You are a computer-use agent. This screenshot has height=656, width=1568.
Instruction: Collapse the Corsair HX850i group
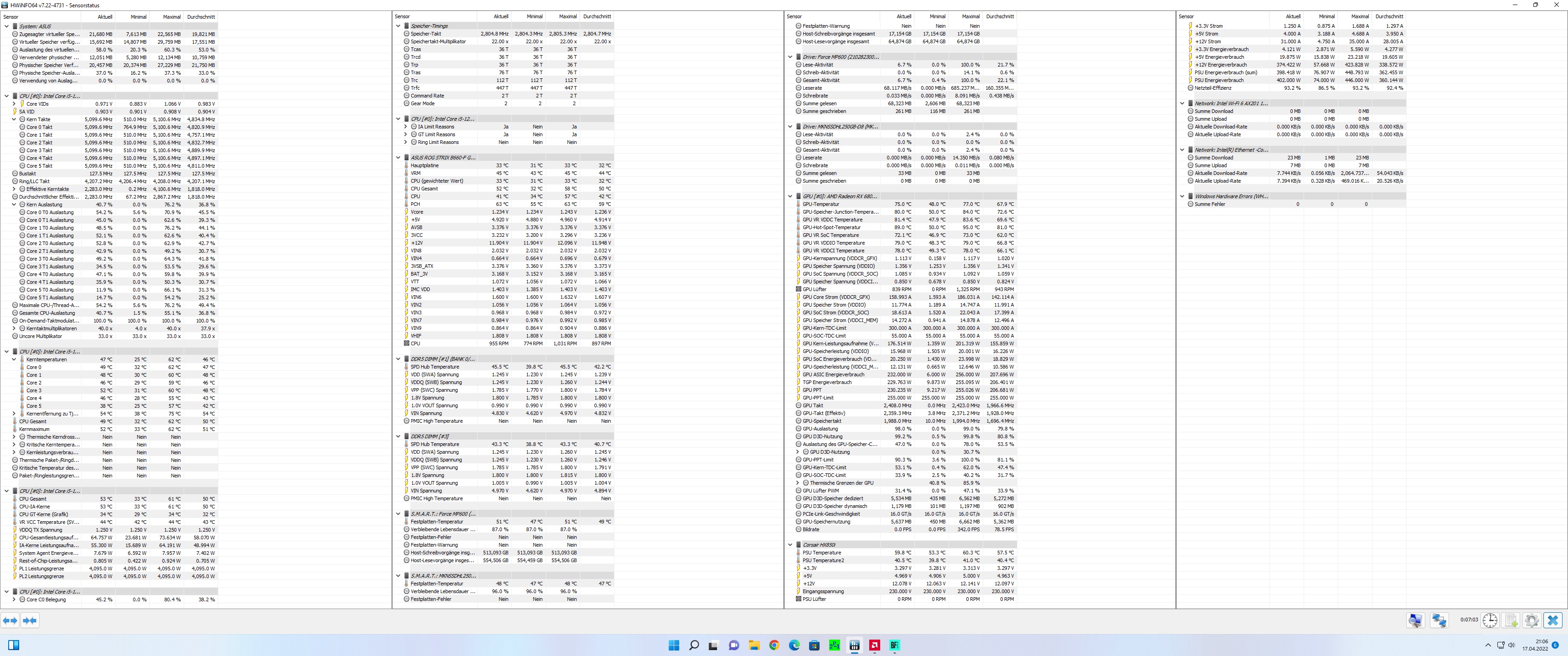pyautogui.click(x=790, y=545)
